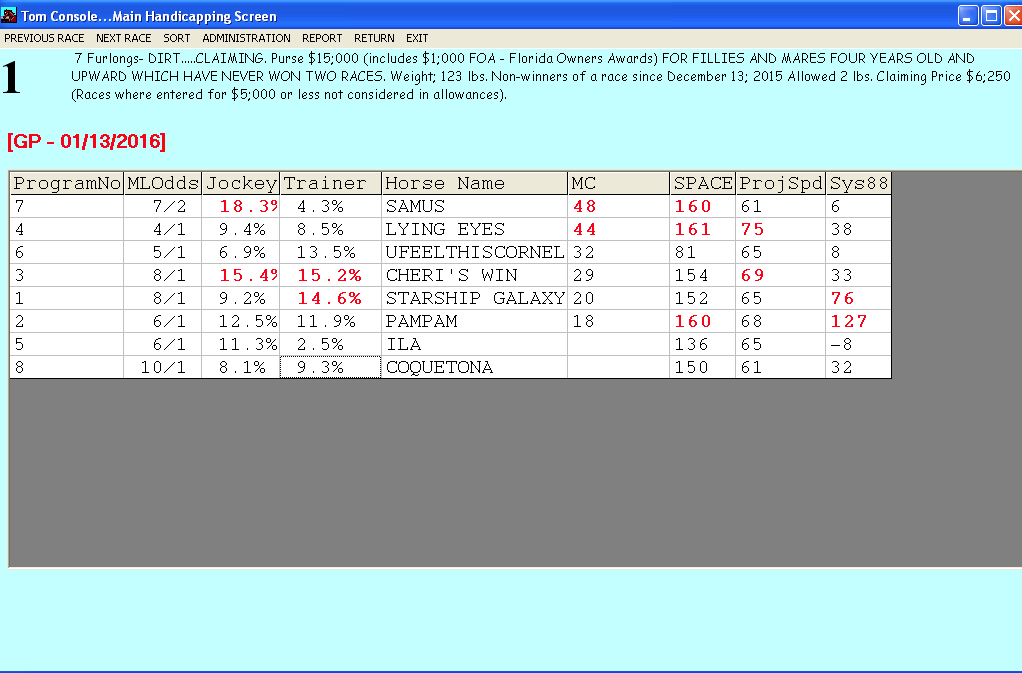Select the UFEELTHISCORNEL horse name cell
This screenshot has height=673, width=1022.
(475, 252)
